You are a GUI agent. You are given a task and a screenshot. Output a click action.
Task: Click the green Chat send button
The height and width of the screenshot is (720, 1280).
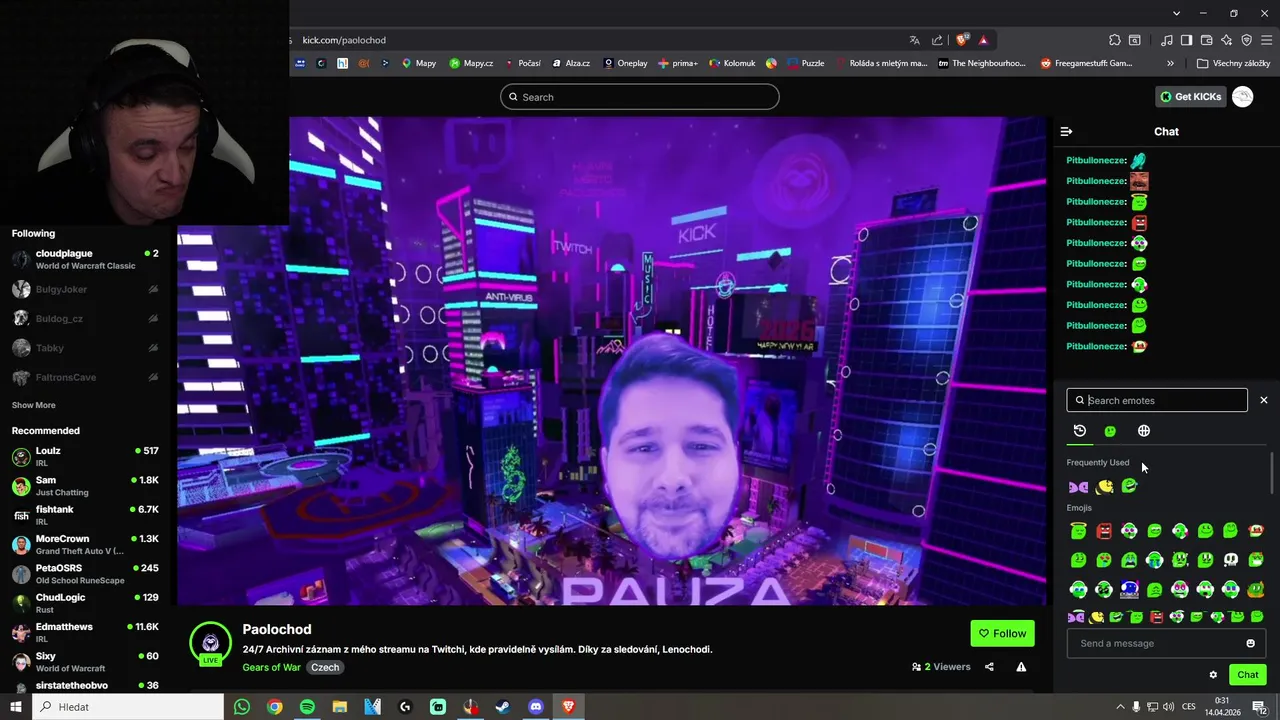(1248, 675)
